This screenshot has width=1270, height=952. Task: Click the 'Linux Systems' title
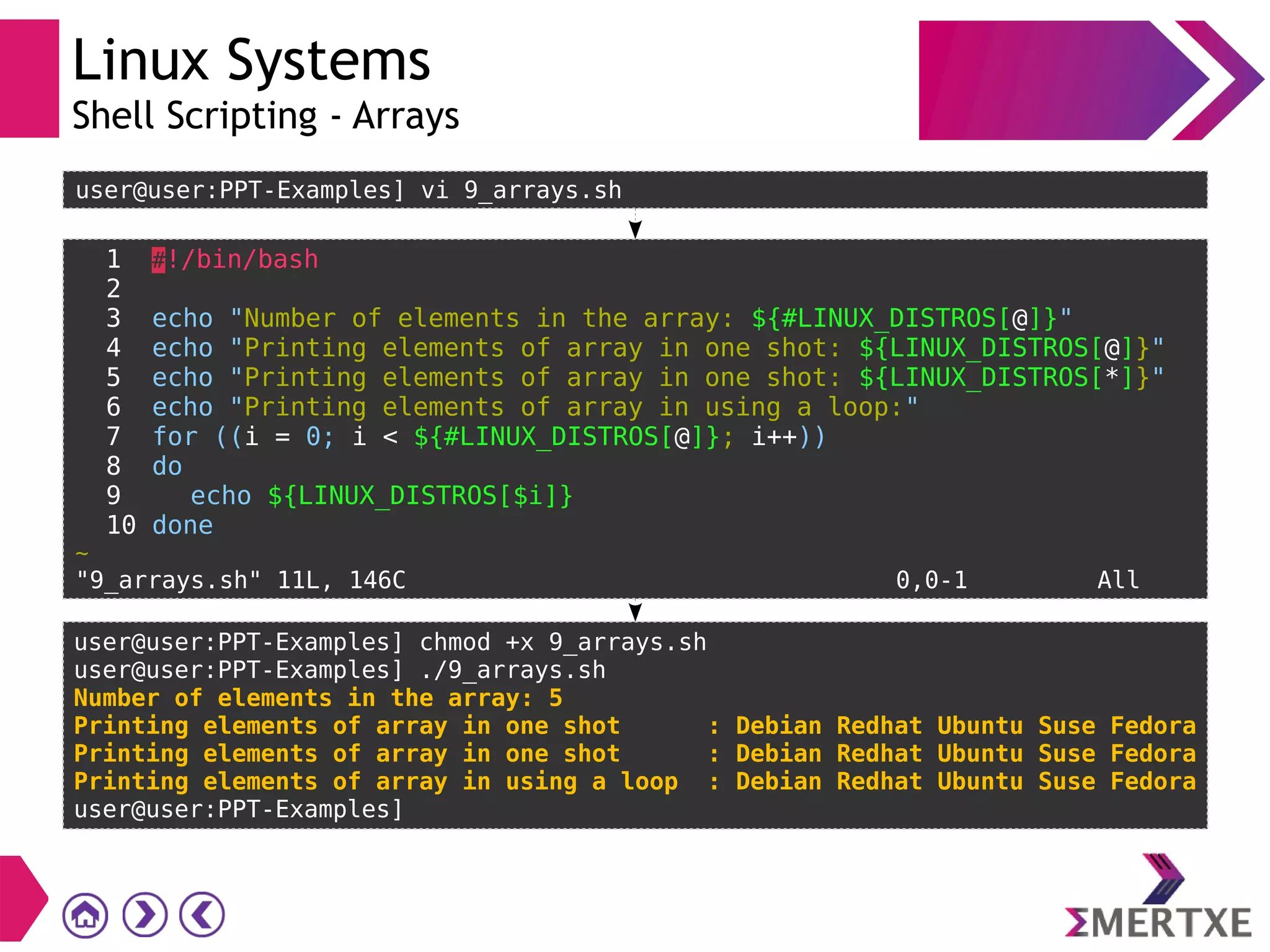(x=251, y=60)
